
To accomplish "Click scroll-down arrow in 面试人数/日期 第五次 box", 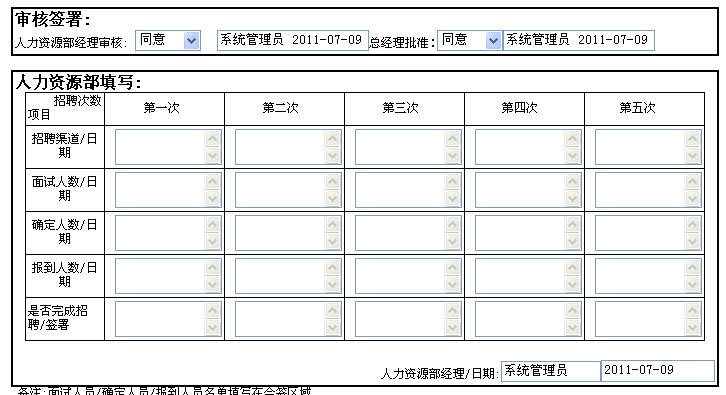I will 692,199.
